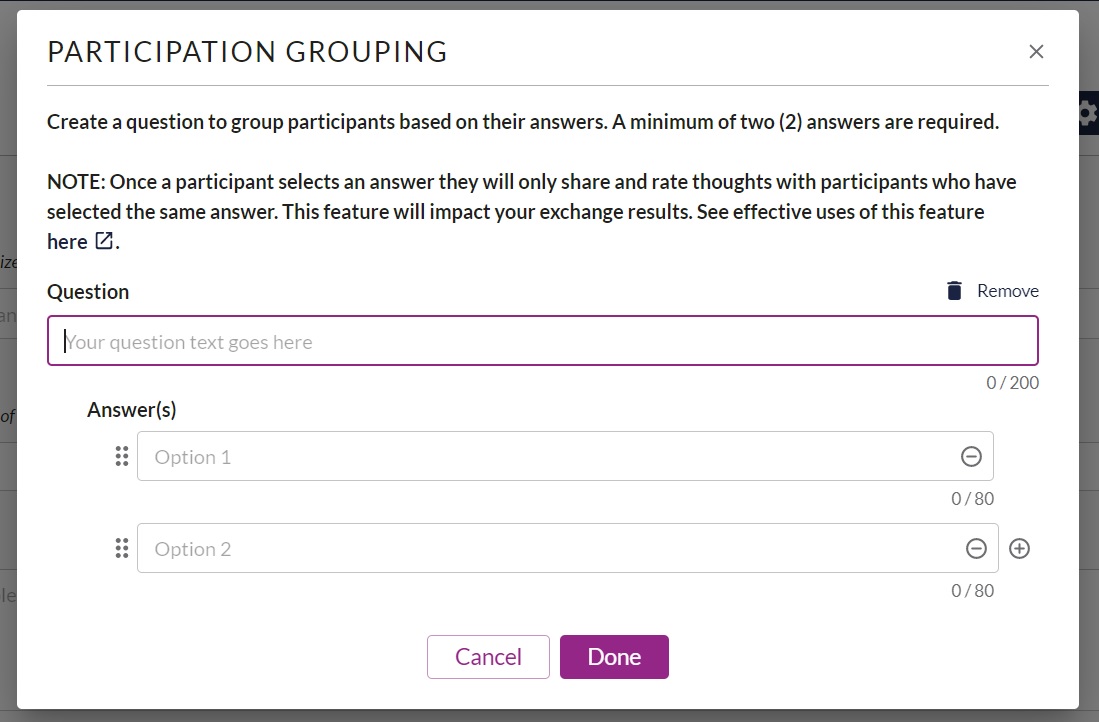Image resolution: width=1099 pixels, height=722 pixels.
Task: Click the drag handle beside Option 1
Action: coord(122,456)
